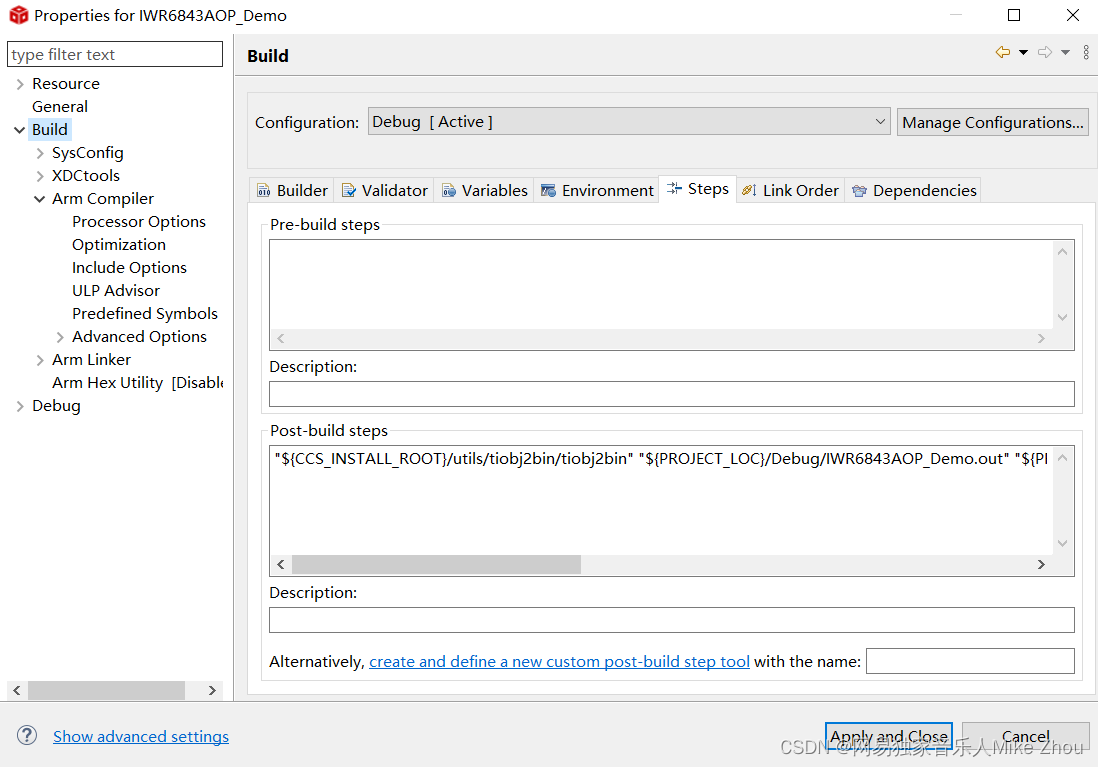Click post-build scroll up arrow

click(x=1062, y=458)
